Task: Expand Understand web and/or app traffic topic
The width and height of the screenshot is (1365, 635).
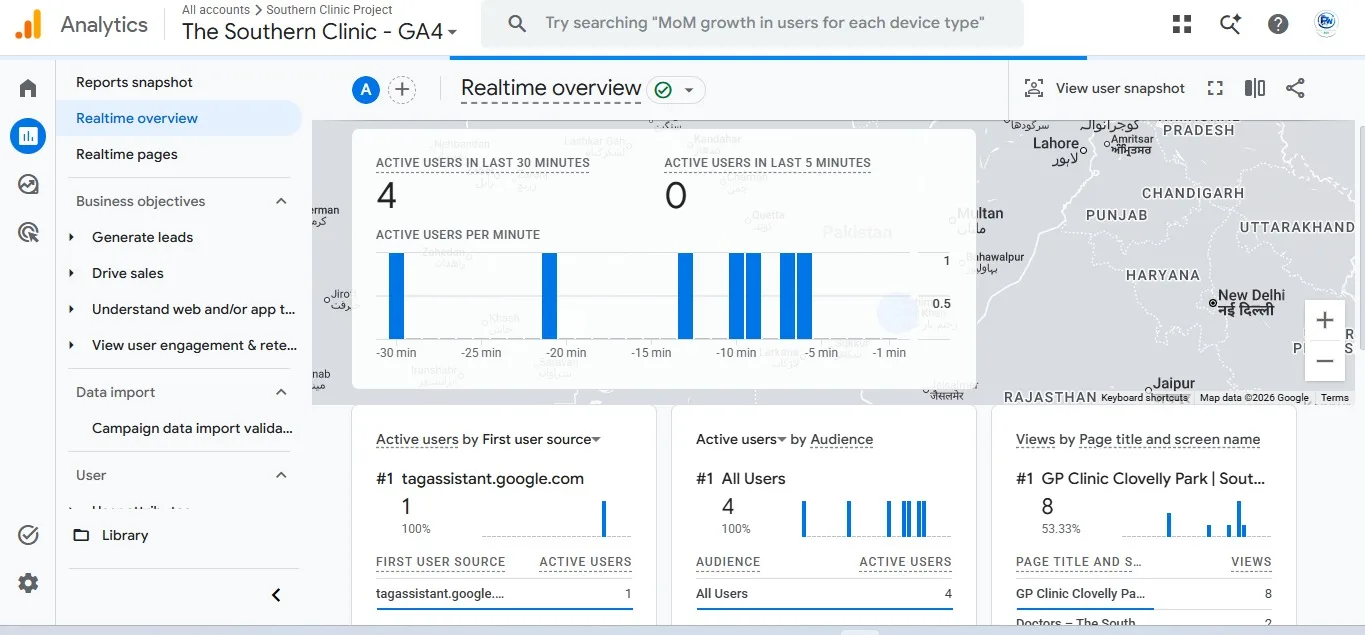Action: click(x=71, y=309)
